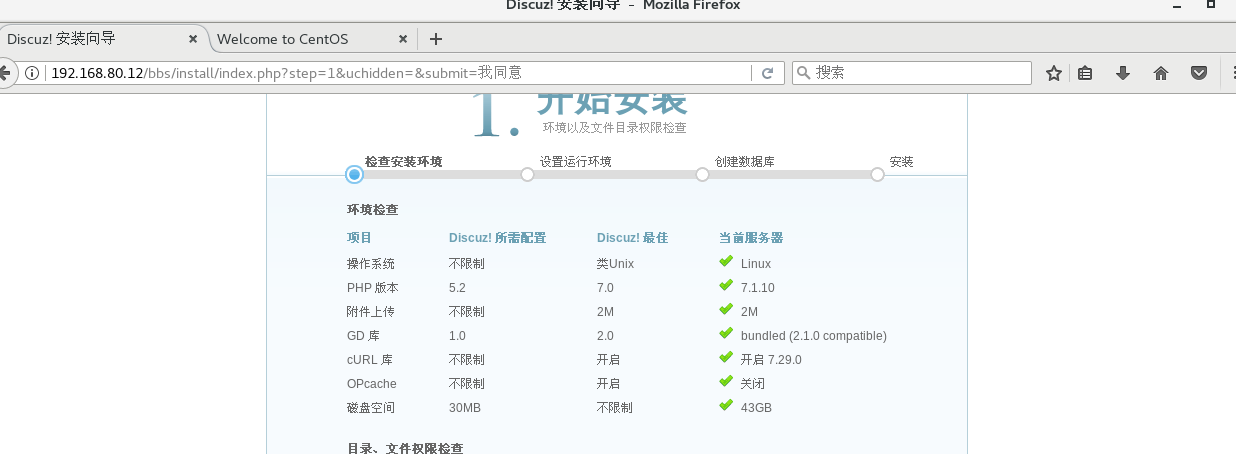
Task: Close the Welcome to CentOS tab
Action: tap(403, 39)
